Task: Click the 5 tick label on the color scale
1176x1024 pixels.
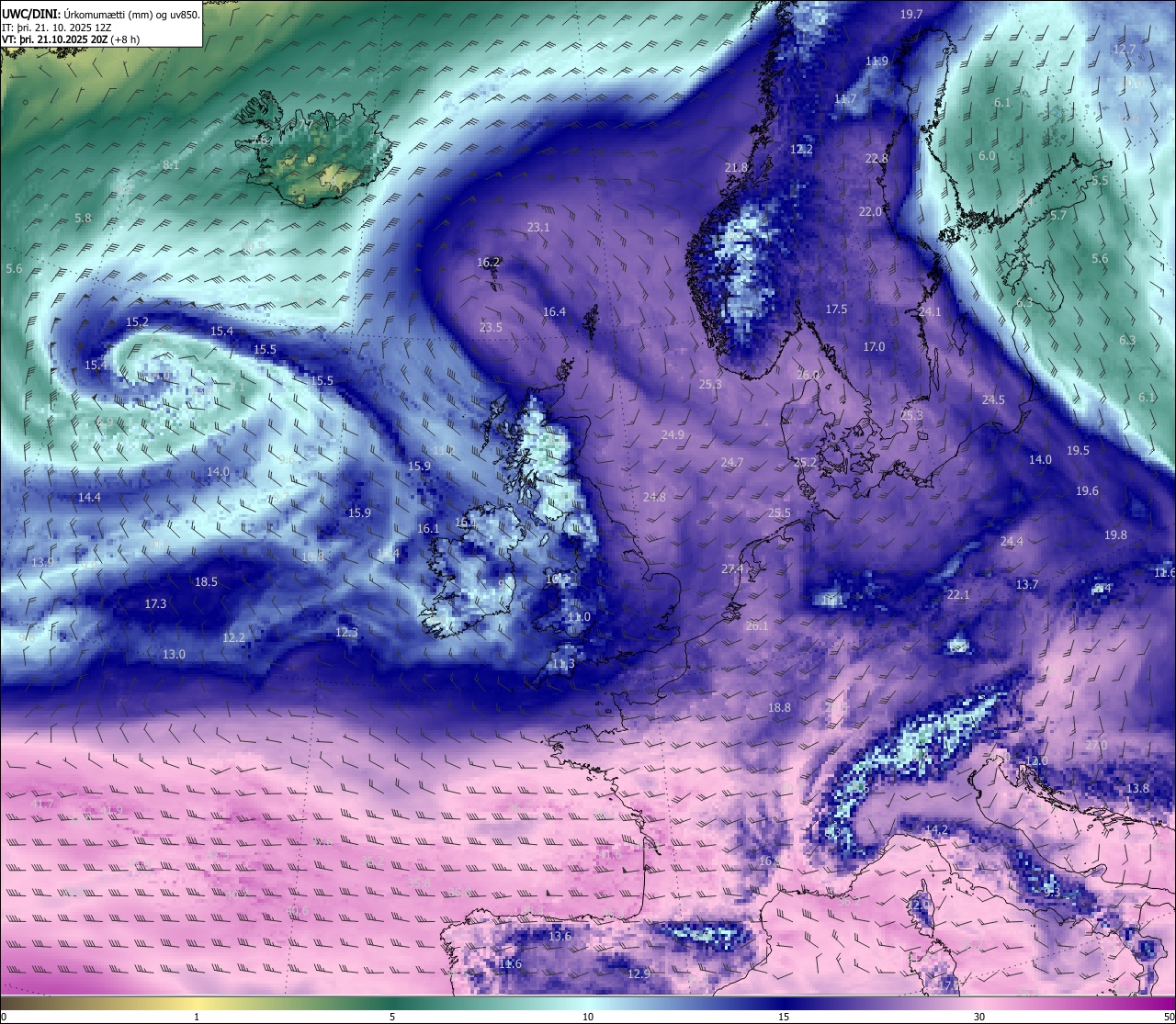Action: [392, 1017]
